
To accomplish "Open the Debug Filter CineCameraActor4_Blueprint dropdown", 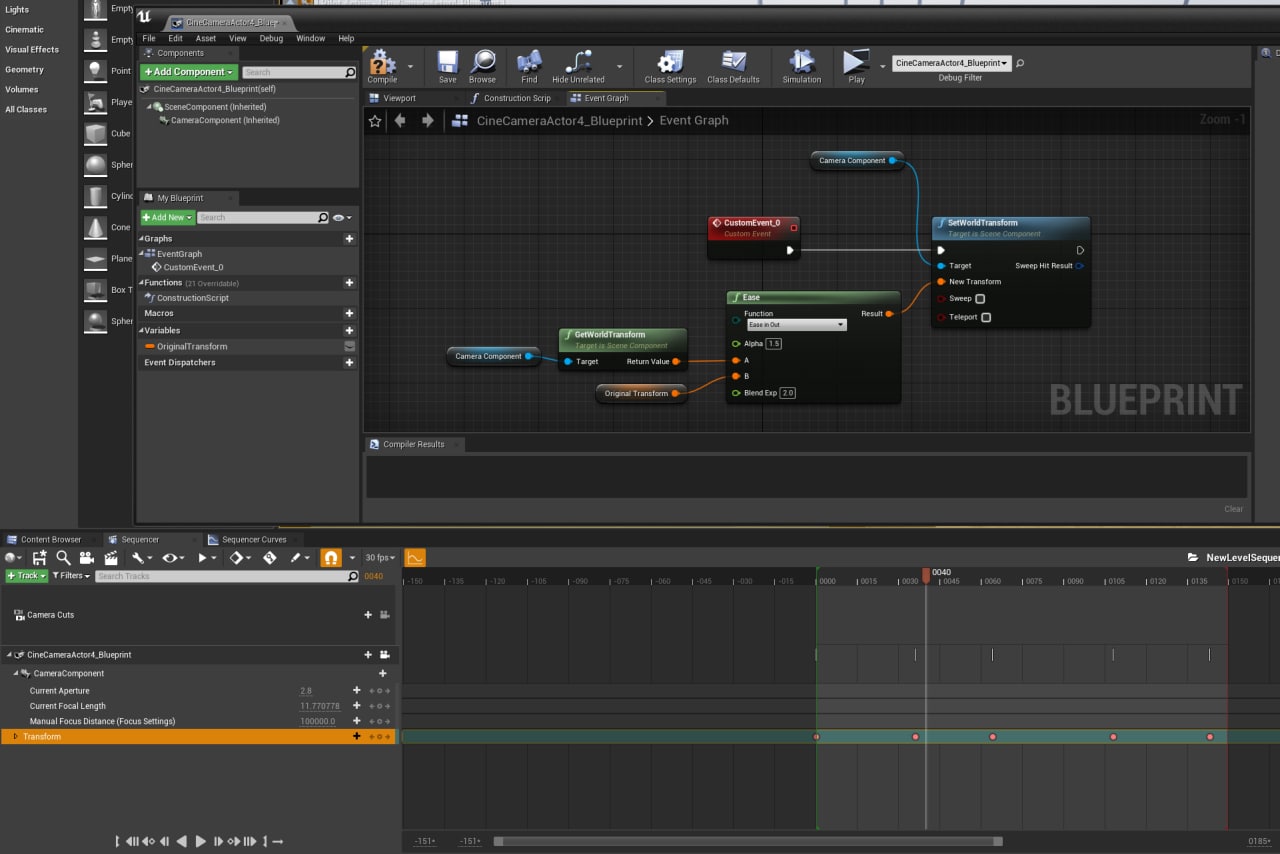I will pos(951,63).
